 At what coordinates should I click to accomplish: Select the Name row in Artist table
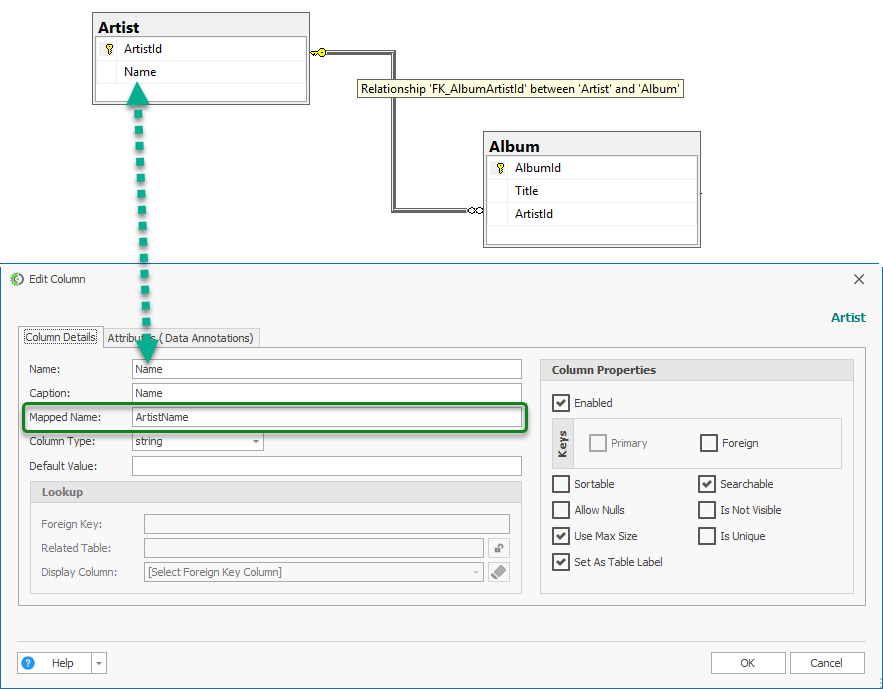201,72
